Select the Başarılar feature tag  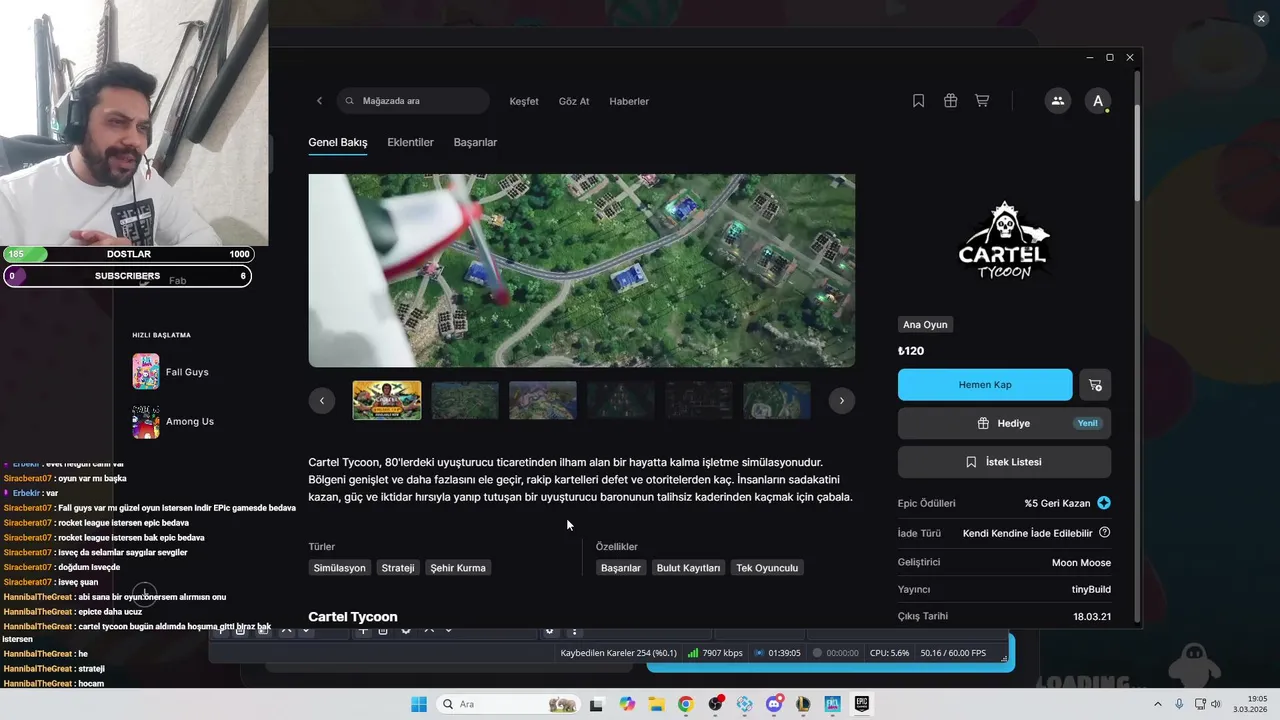621,568
